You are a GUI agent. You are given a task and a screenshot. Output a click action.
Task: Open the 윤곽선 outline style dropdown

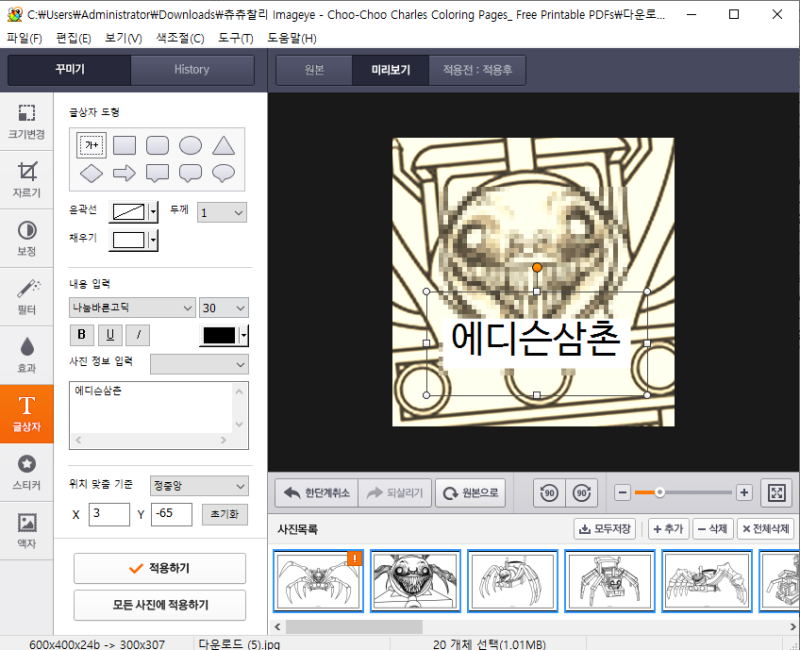pos(153,212)
